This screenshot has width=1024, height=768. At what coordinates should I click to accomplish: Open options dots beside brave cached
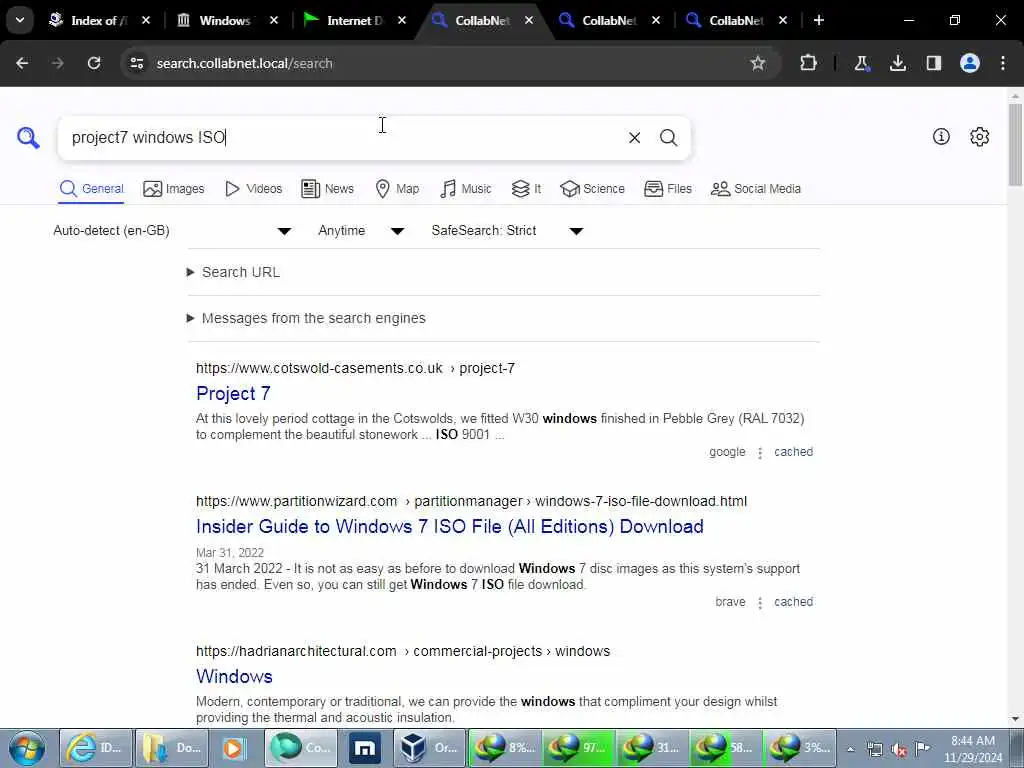coord(760,603)
